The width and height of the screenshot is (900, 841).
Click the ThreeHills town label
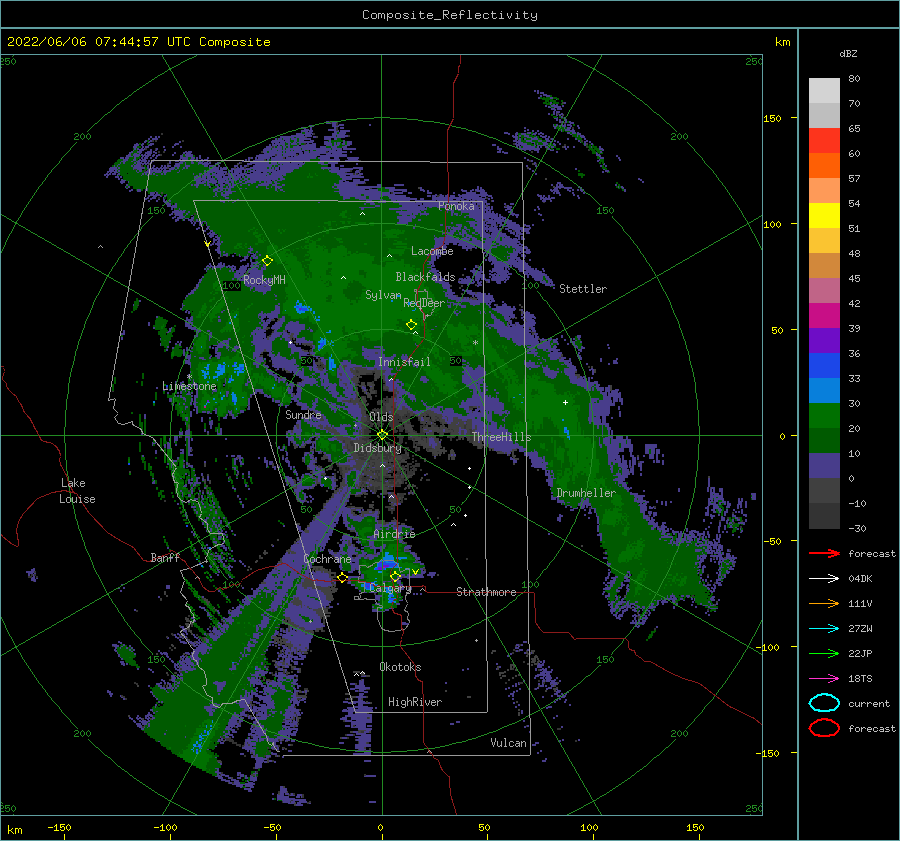click(501, 437)
